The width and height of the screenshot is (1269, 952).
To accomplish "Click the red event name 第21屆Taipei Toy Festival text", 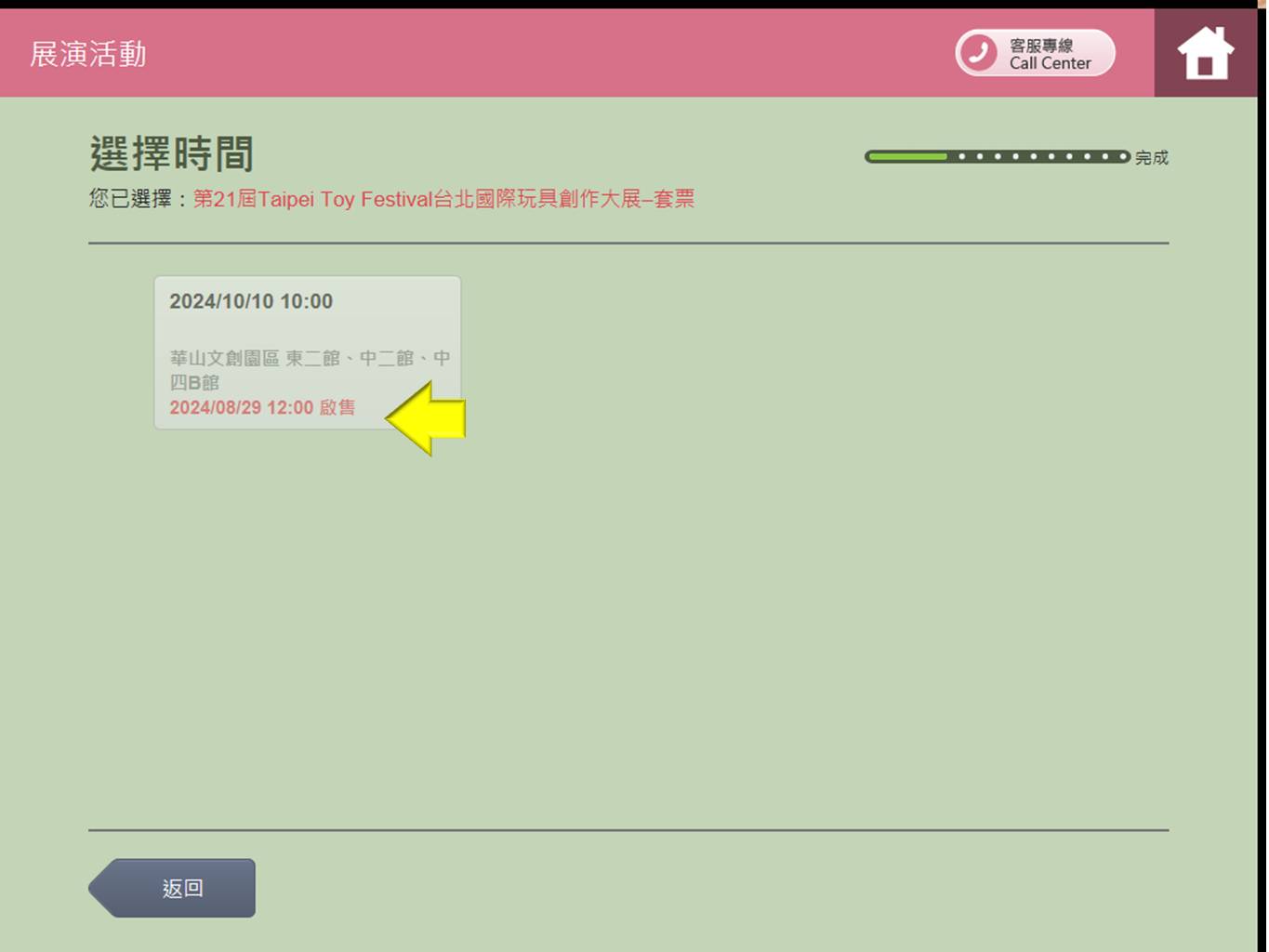I will tap(443, 199).
